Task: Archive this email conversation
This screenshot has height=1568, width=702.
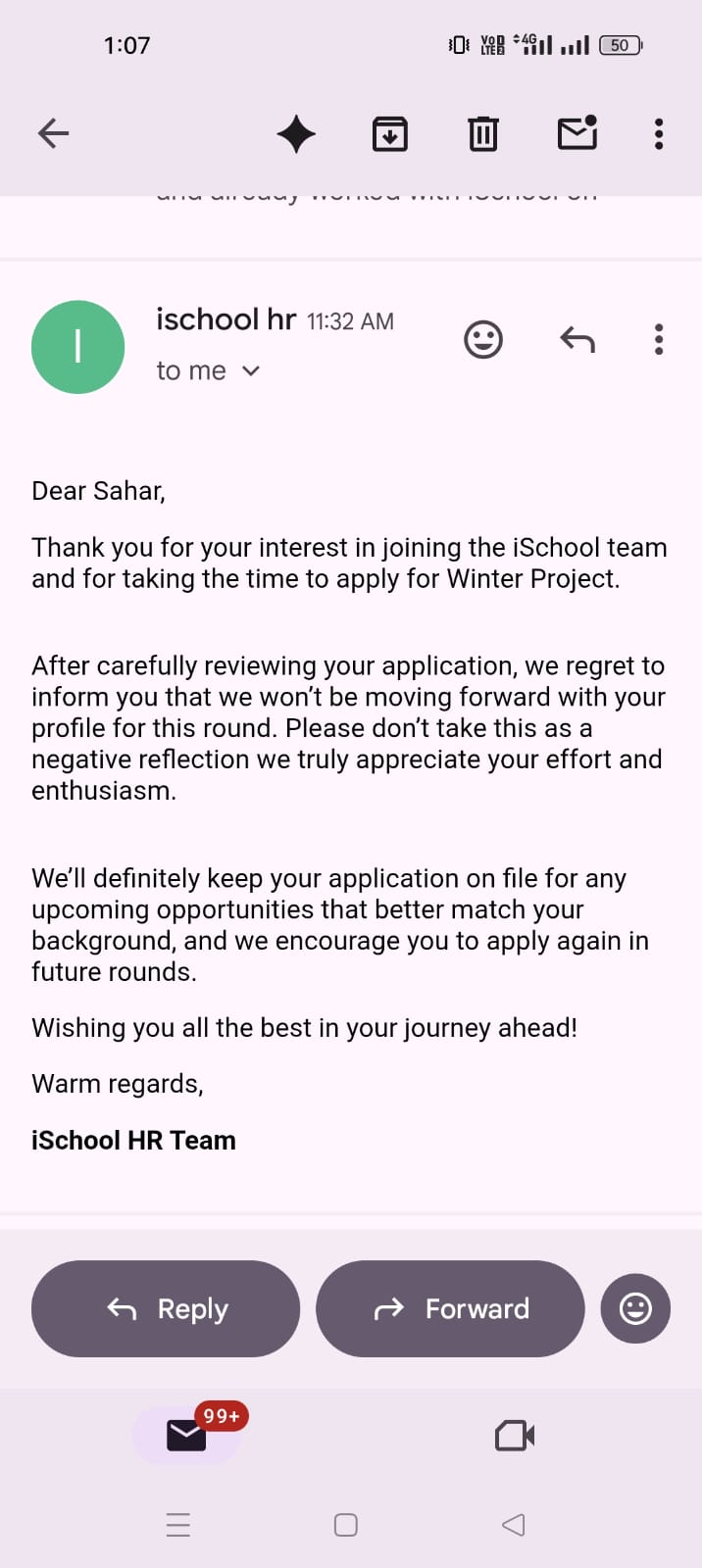Action: pos(390,133)
